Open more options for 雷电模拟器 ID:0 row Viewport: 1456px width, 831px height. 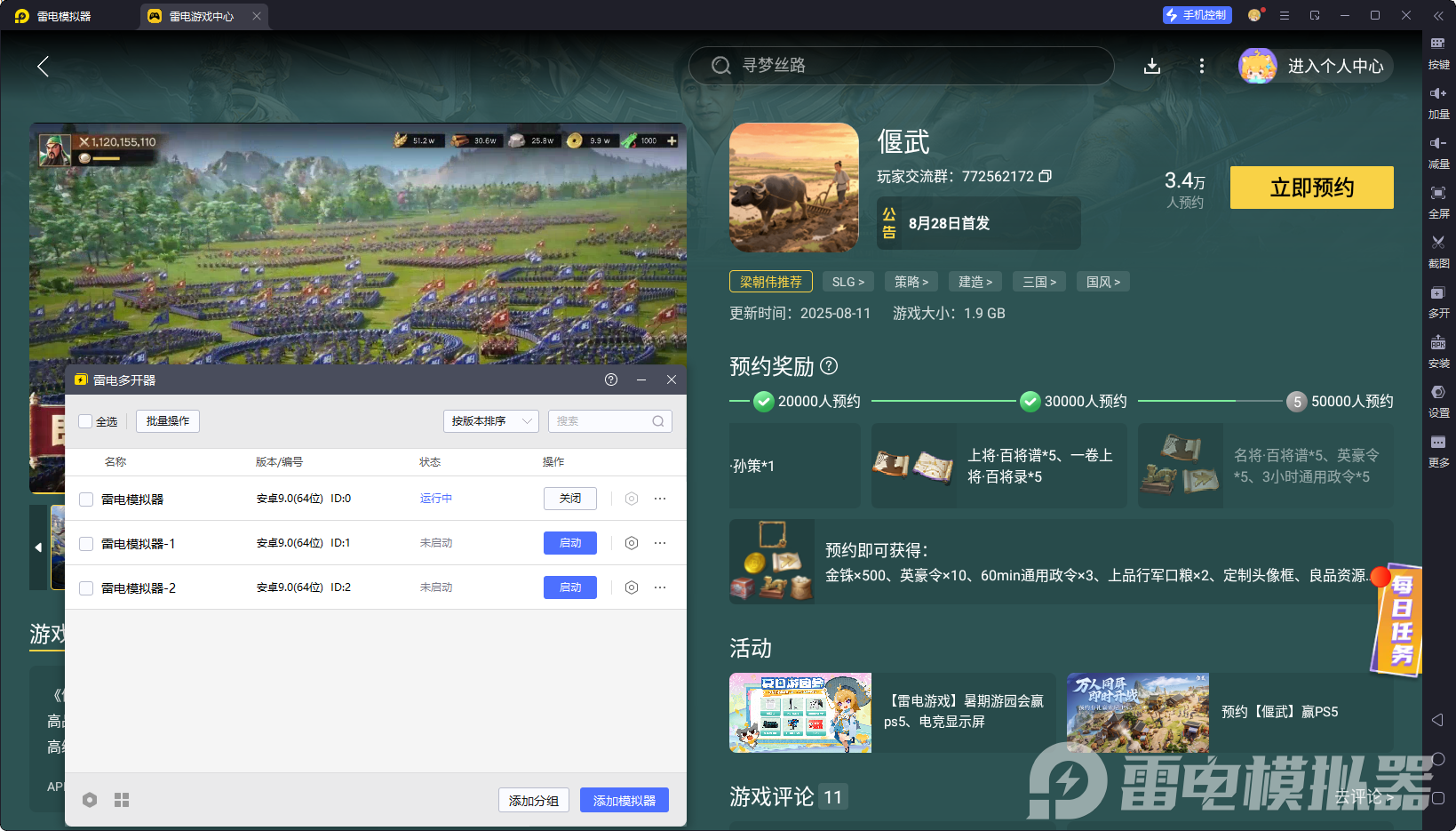(660, 499)
